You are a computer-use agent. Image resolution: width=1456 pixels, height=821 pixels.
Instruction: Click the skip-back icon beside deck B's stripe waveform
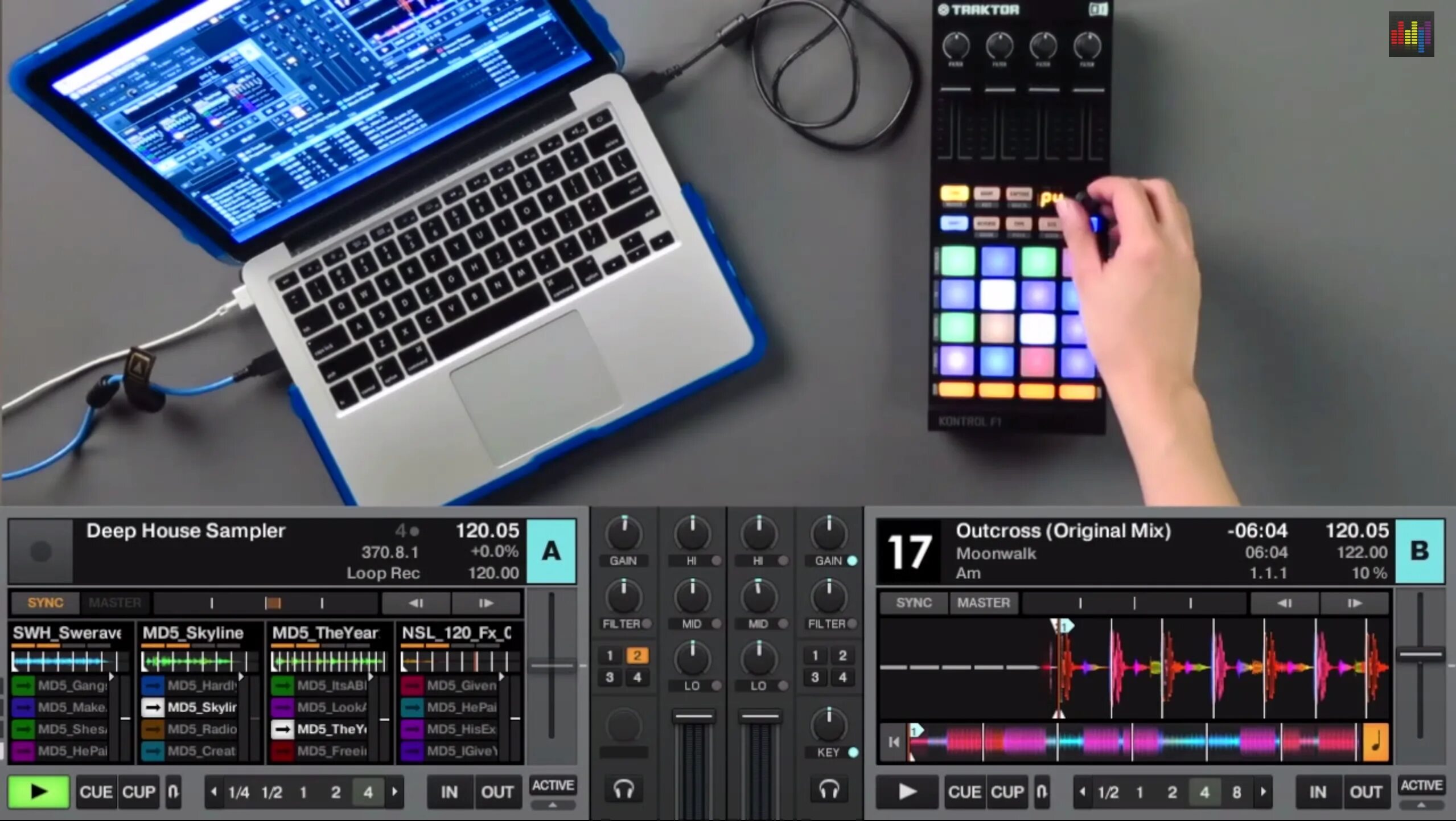[894, 742]
